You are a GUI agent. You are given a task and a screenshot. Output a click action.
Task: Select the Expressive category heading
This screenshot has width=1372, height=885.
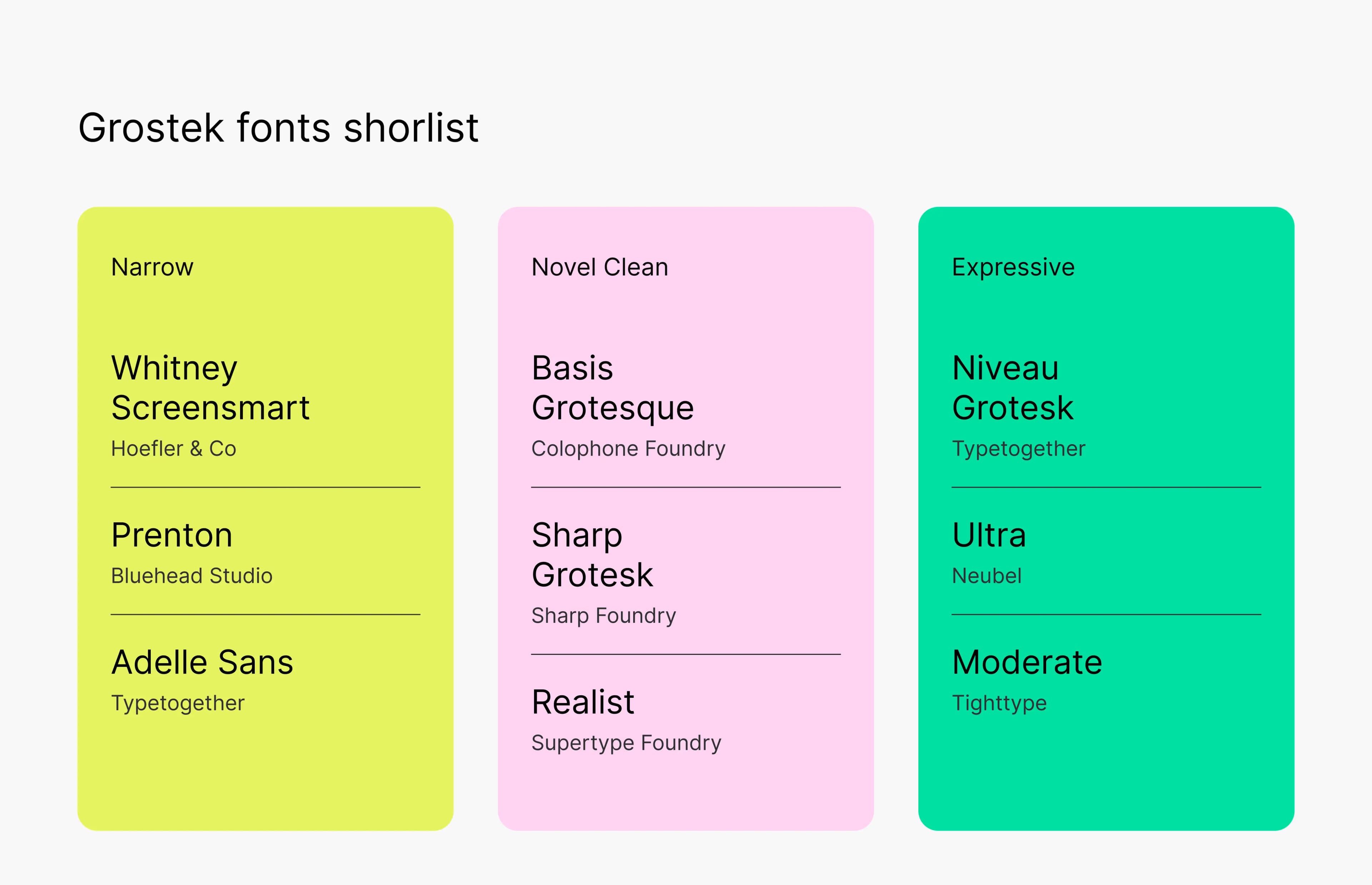pos(1013,267)
